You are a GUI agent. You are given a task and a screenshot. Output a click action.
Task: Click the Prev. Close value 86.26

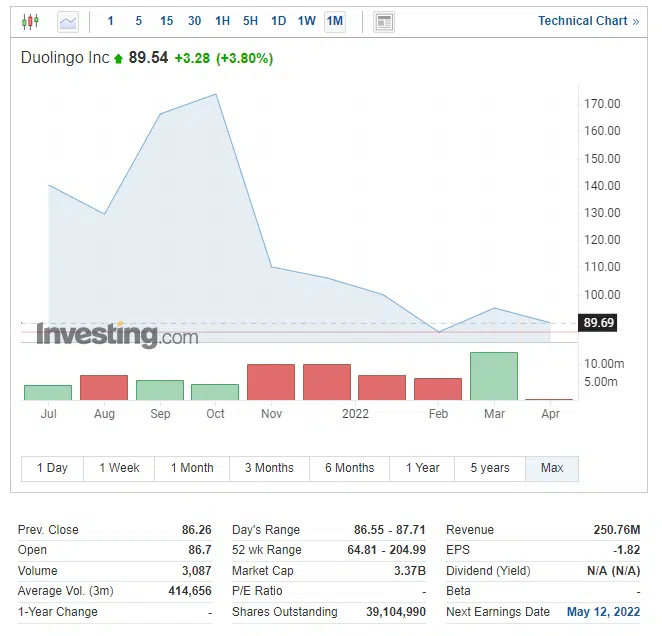point(197,530)
